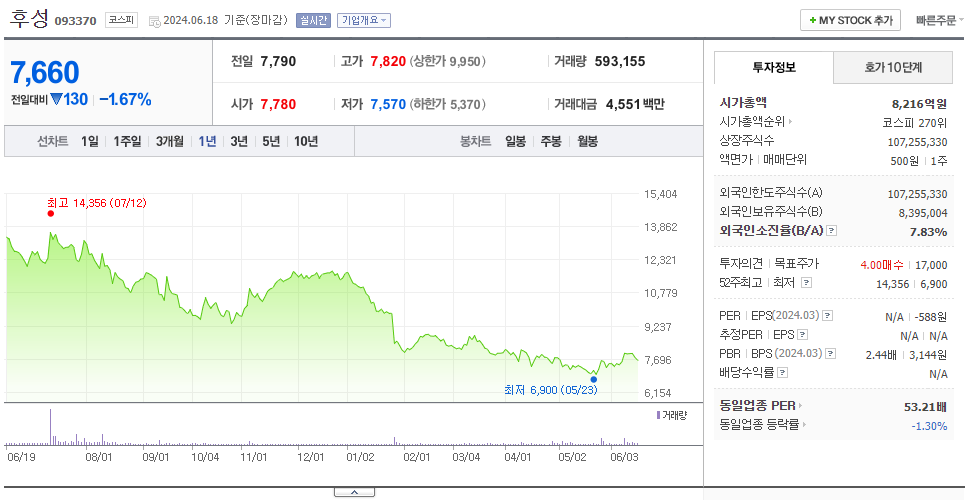968x500 pixels.
Task: Click the 코스피 market badge
Action: click(121, 20)
